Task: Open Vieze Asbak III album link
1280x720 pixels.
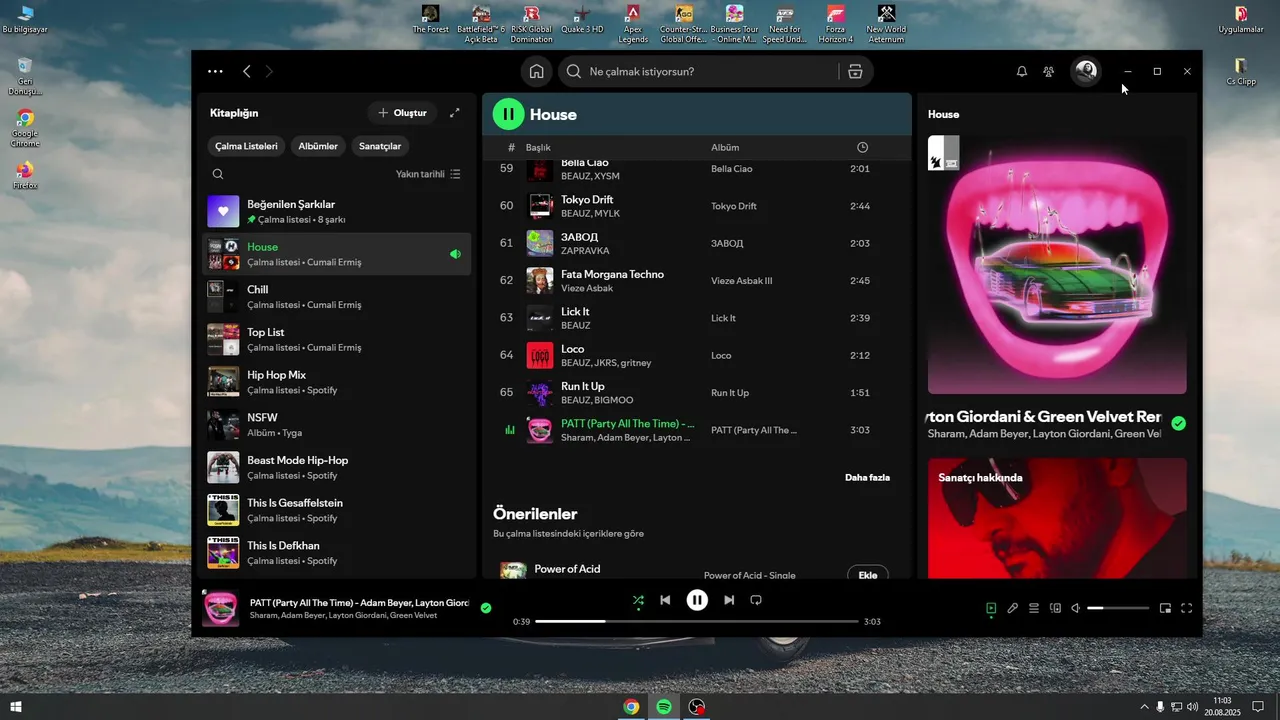Action: click(742, 281)
